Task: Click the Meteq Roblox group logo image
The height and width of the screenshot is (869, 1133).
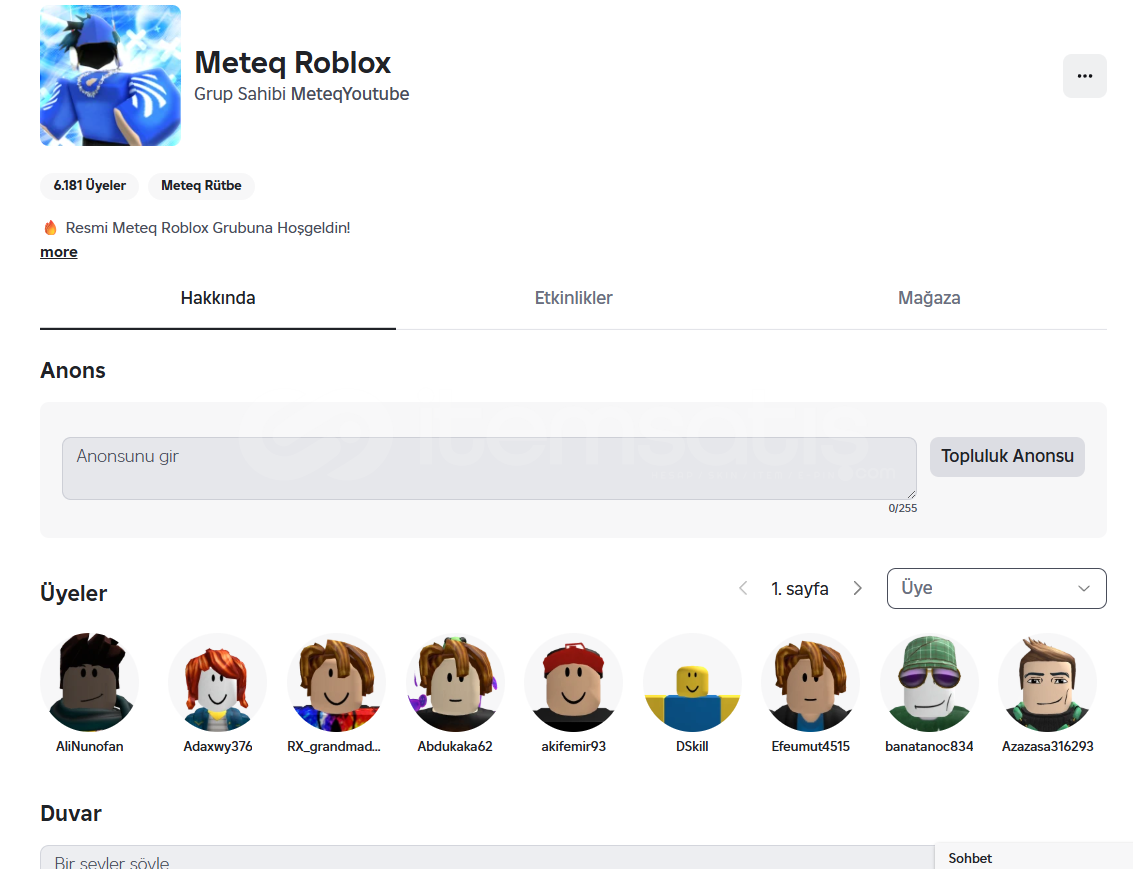Action: tap(111, 76)
